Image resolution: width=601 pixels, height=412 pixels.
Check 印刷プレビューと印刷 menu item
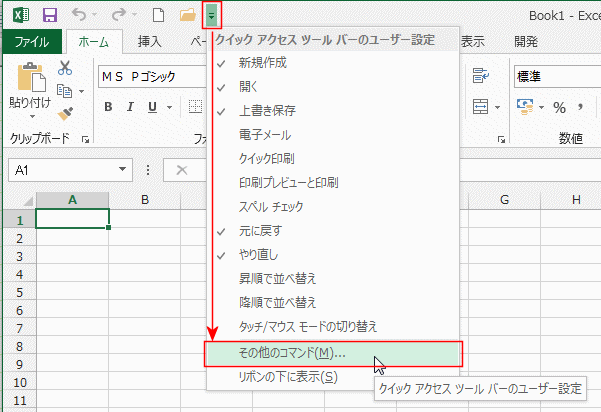tap(333, 183)
